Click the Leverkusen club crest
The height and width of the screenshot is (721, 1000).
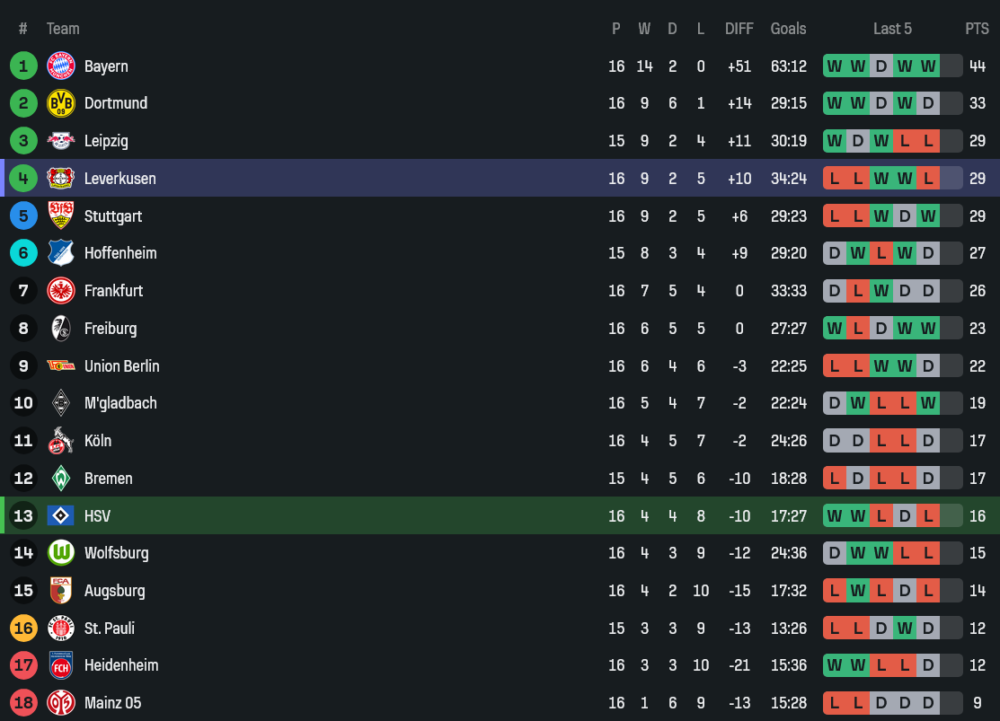[61, 178]
